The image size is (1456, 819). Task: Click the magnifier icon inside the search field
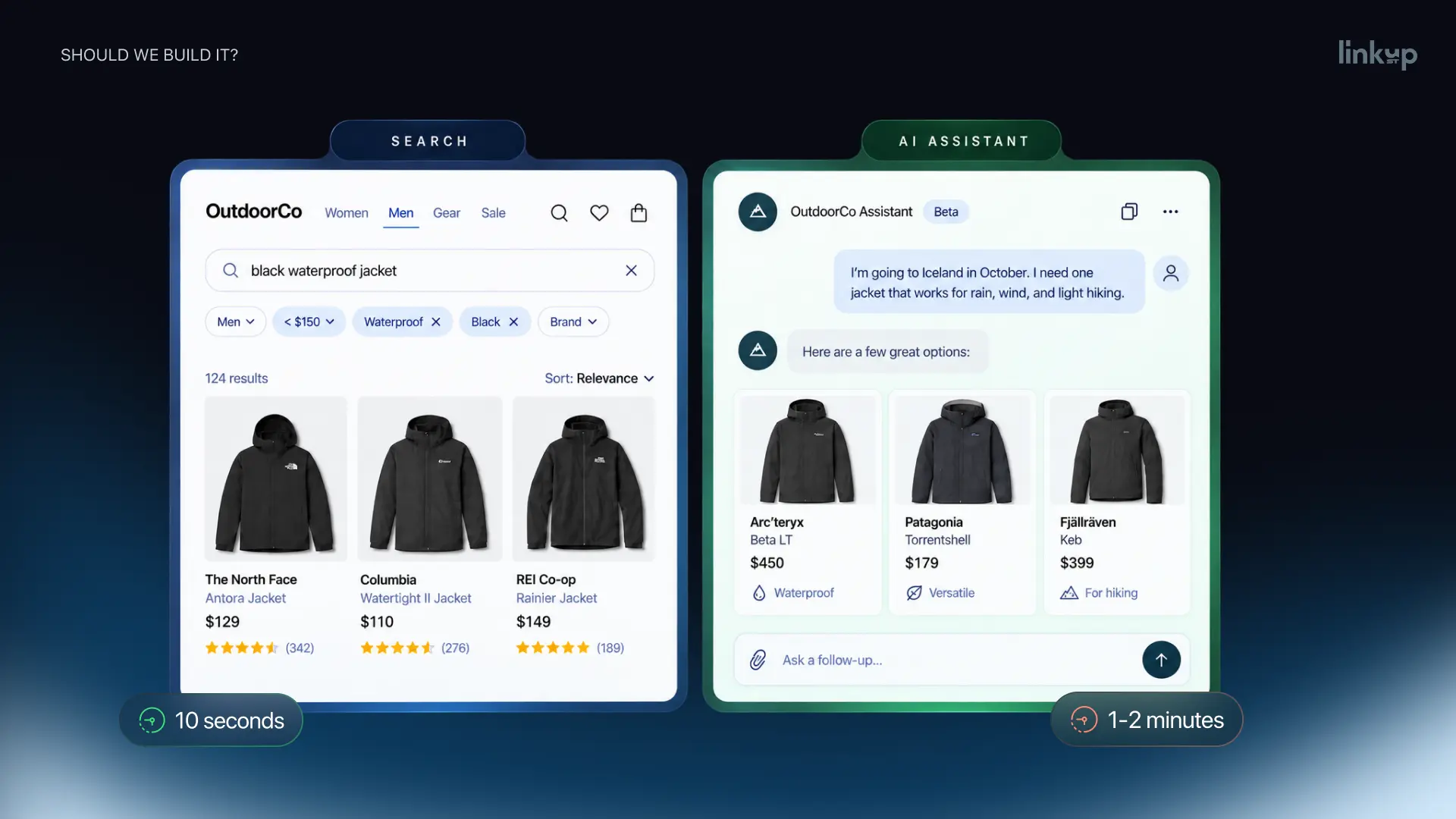[231, 271]
